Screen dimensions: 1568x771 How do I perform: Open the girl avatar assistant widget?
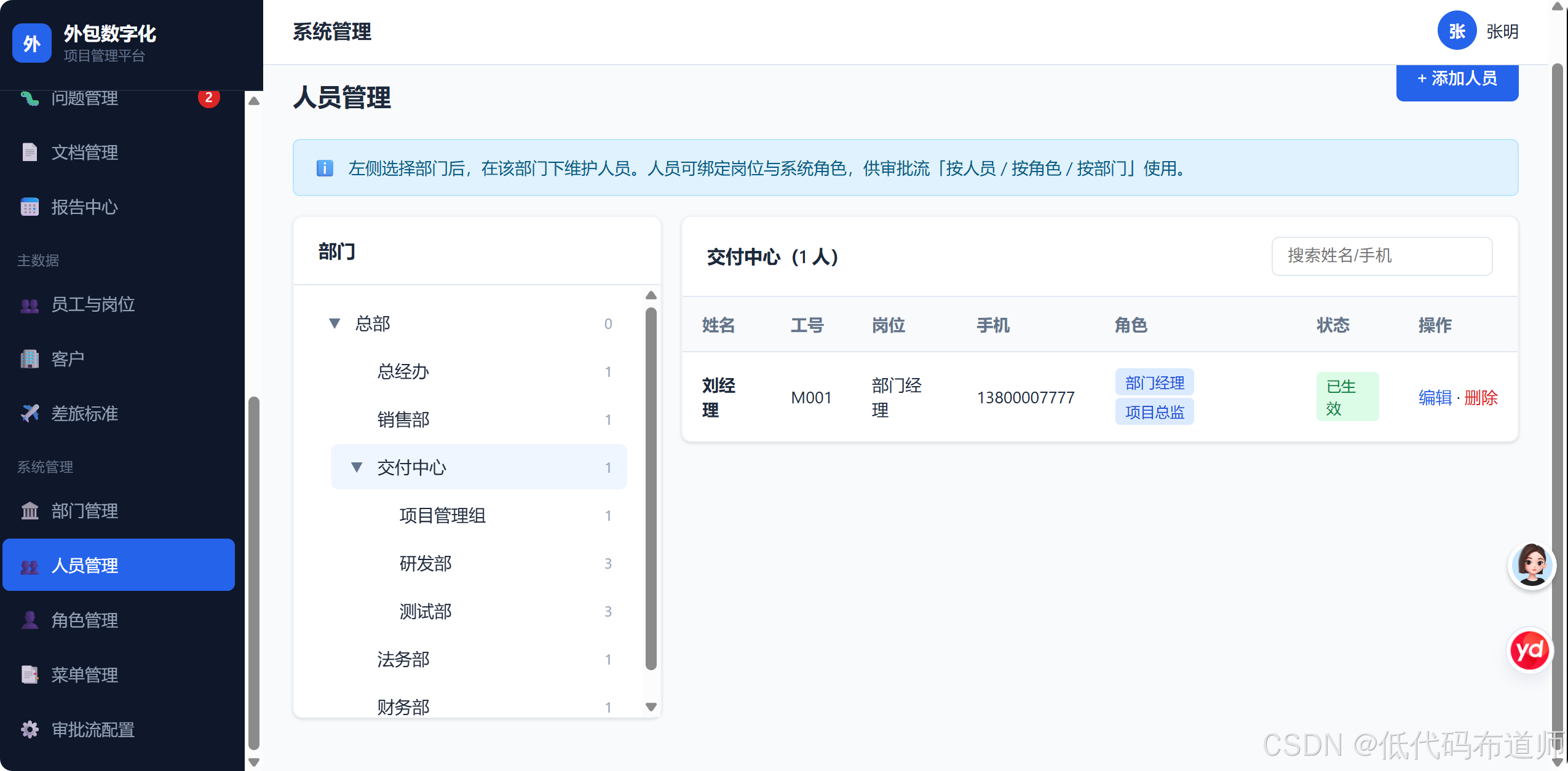(1532, 565)
